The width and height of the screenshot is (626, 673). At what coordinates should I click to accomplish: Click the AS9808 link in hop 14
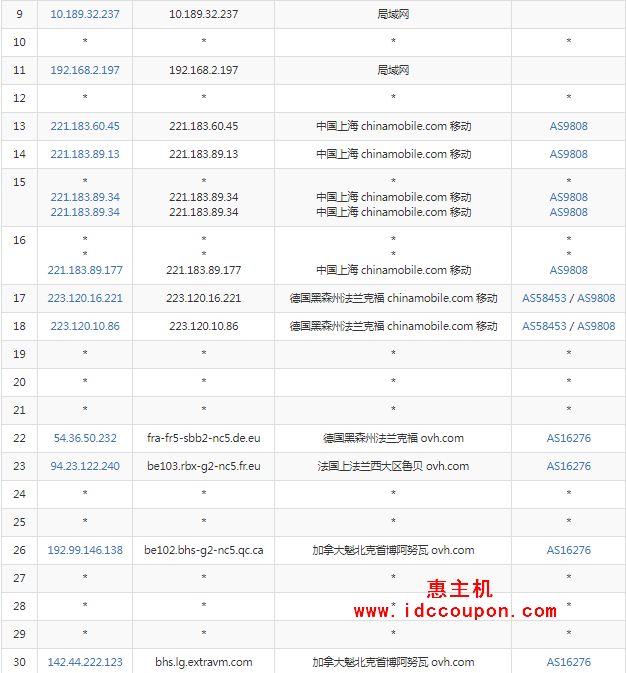click(x=568, y=155)
